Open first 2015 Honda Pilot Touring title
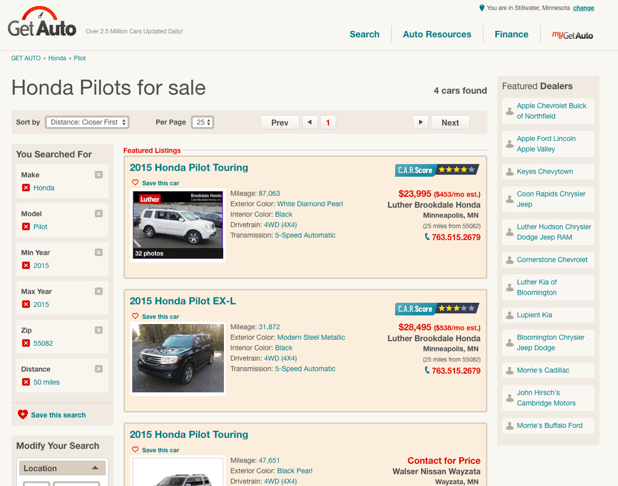618x486 pixels. click(x=189, y=168)
